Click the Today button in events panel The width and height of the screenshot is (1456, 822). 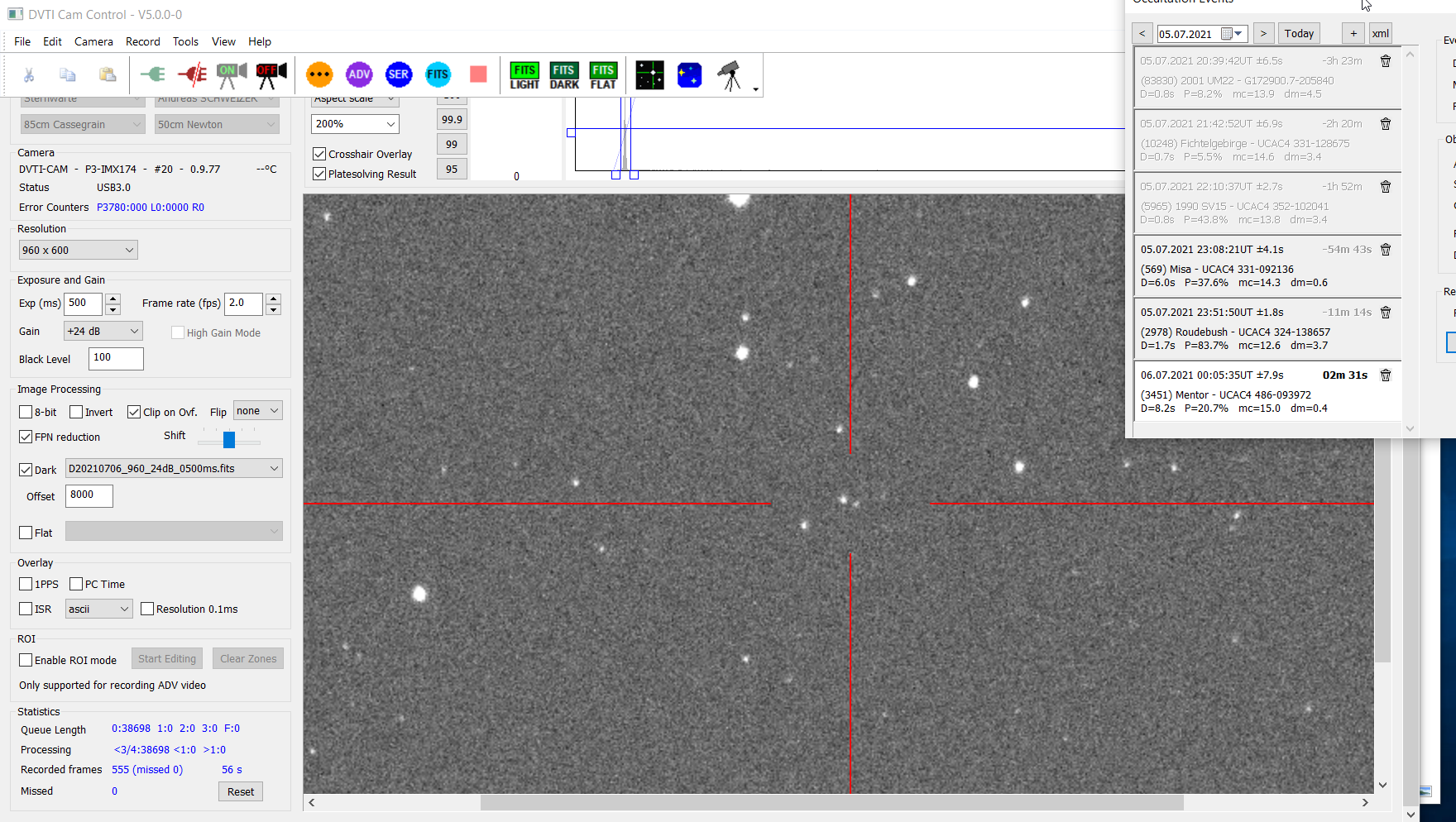click(x=1299, y=33)
